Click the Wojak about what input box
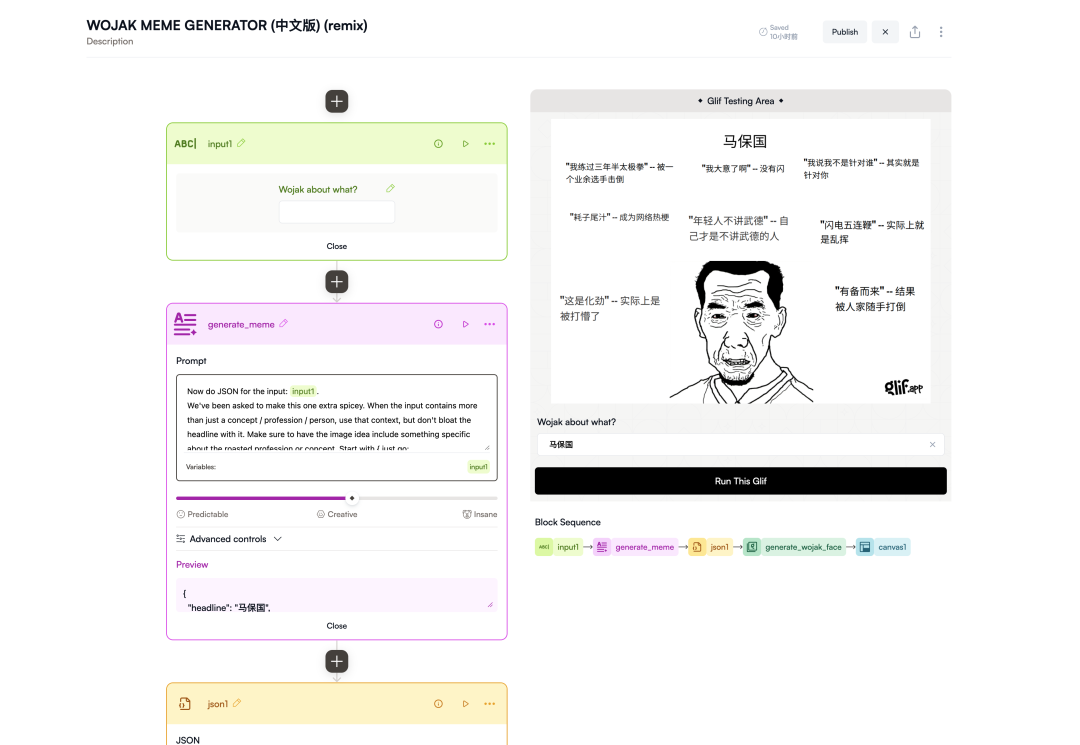 pyautogui.click(x=336, y=212)
